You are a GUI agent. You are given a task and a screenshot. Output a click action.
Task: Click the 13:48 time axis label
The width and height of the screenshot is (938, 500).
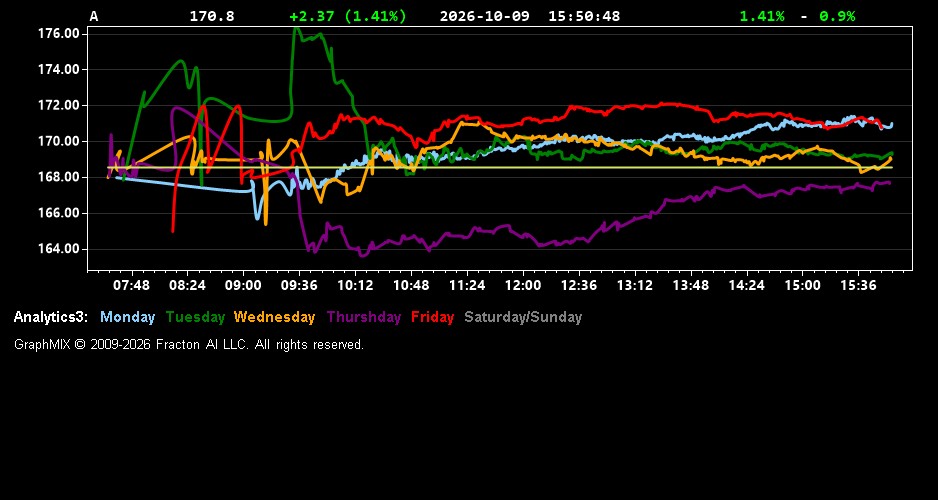tap(690, 285)
